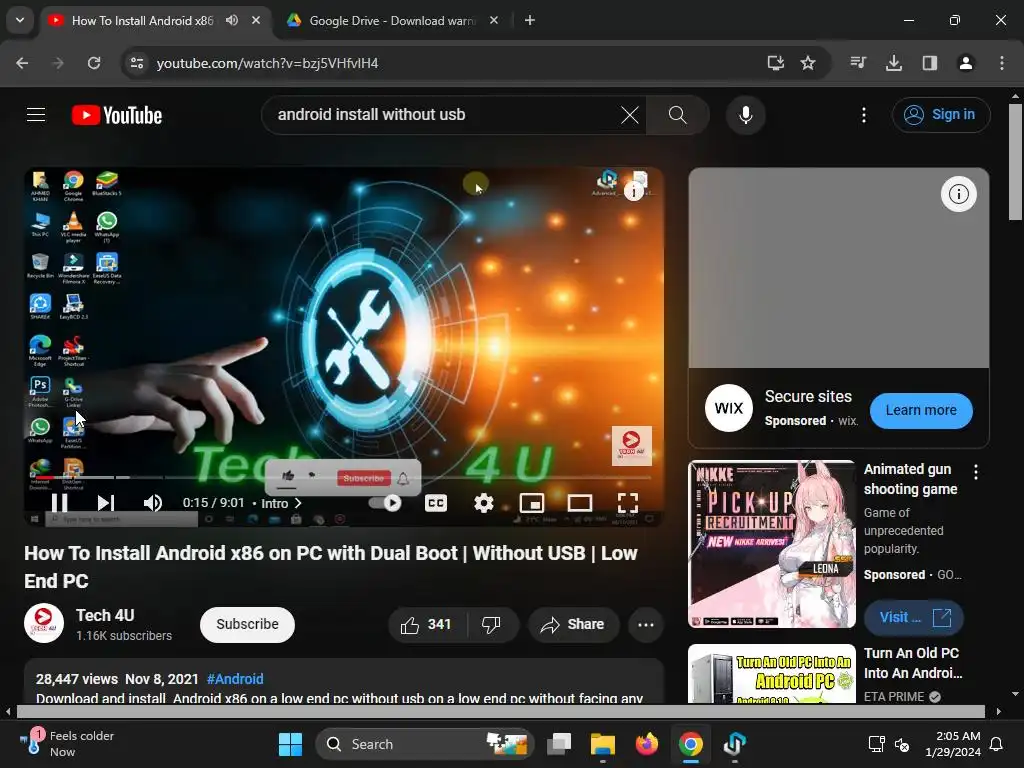Toggle closed captions CC button
1024x768 pixels.
click(436, 503)
